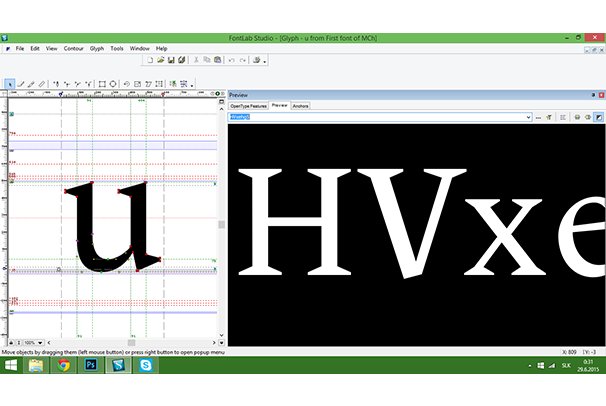The height and width of the screenshot is (406, 606).
Task: Toggle the inverted black-white preview mode
Action: click(x=598, y=117)
